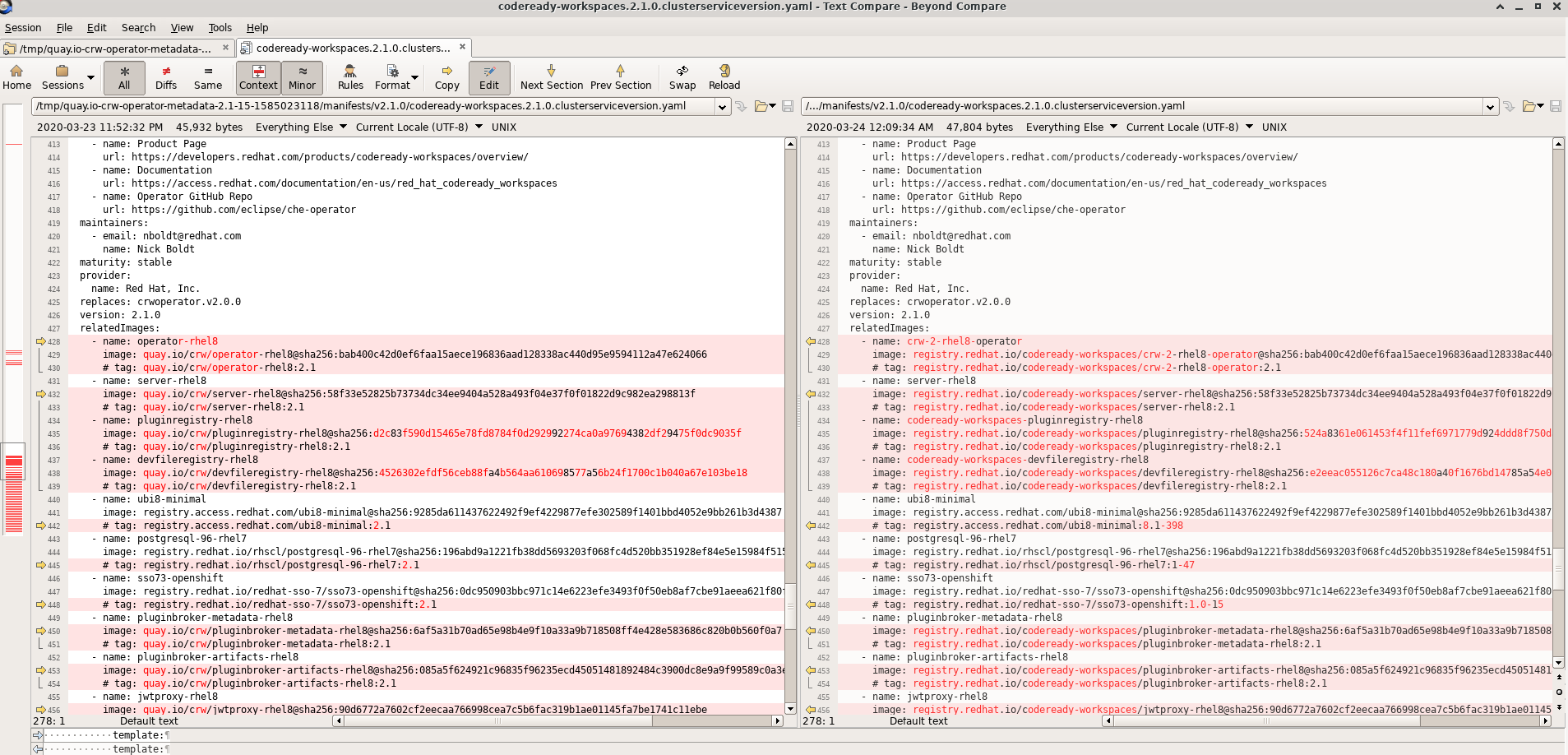Click the copy arrow at right line 428
Viewport: 1568px width, 755px height.
click(x=811, y=341)
